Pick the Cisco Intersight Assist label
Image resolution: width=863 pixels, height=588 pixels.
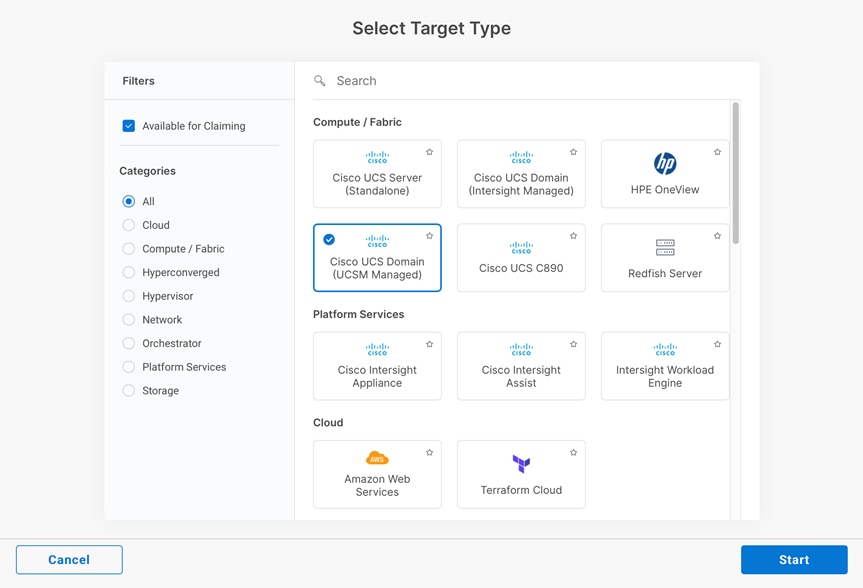click(x=521, y=377)
